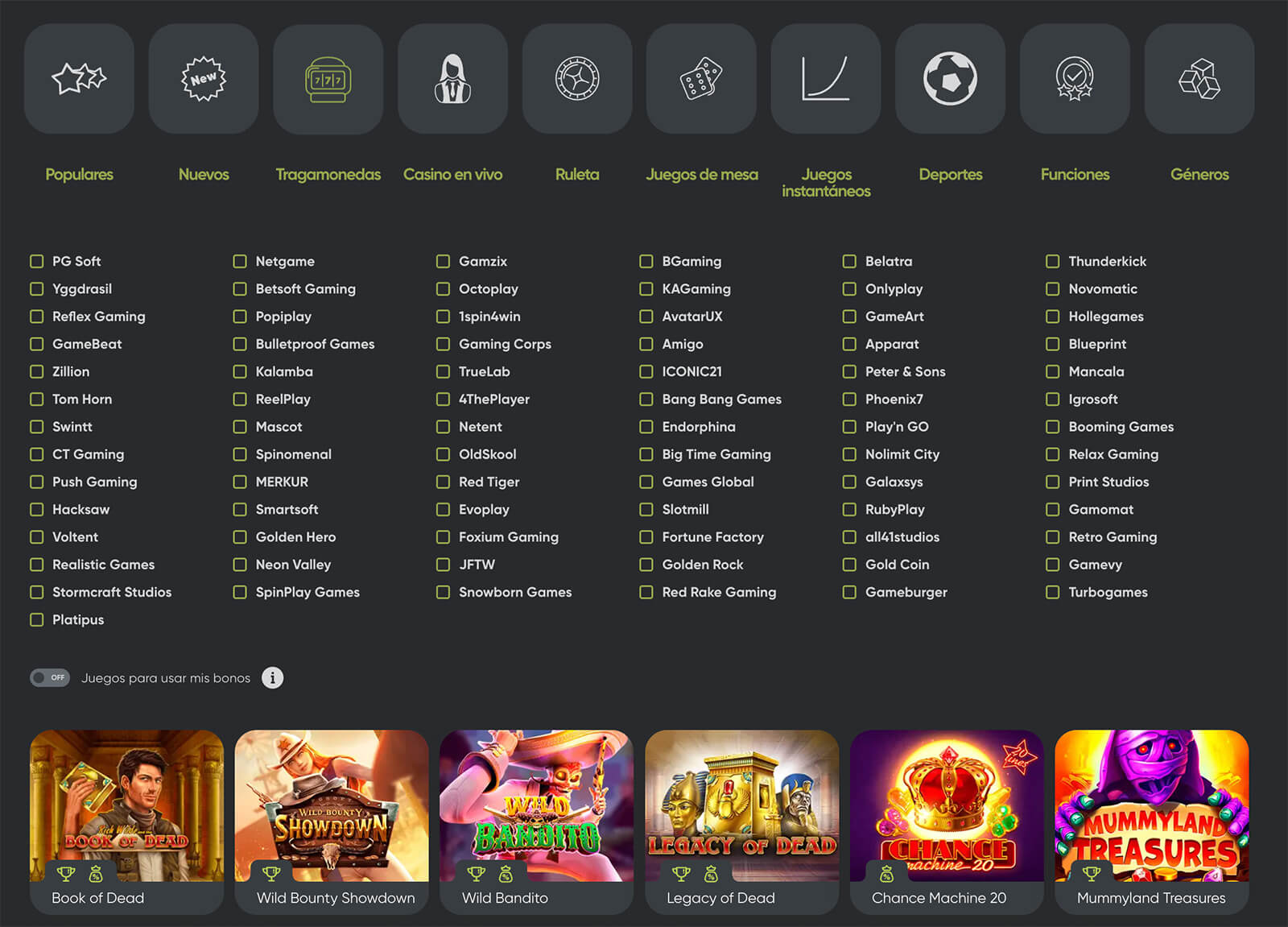Click money bag icon on Legacy of Dead
1288x927 pixels.
(711, 874)
